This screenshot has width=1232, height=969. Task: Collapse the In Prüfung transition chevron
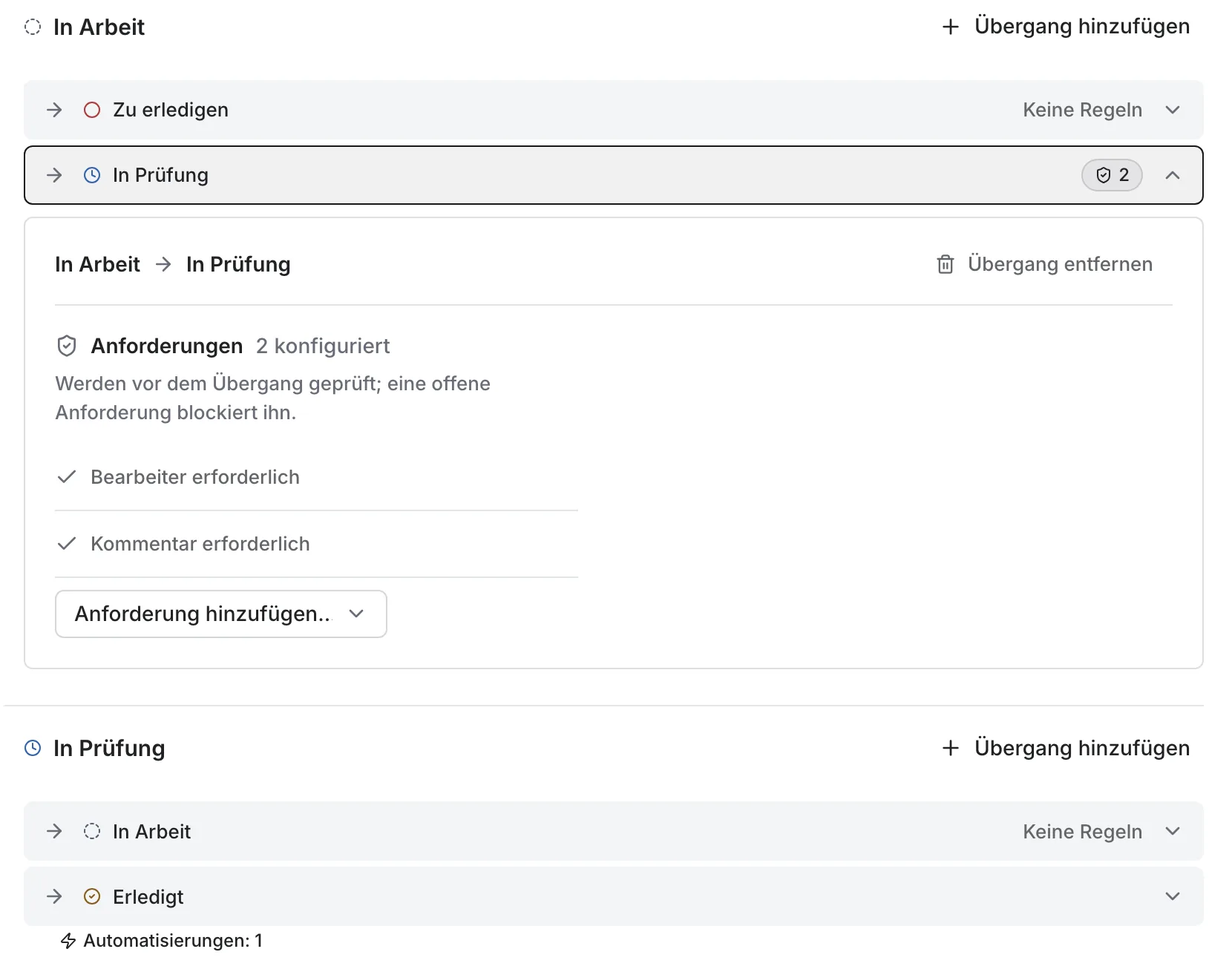coord(1173,175)
